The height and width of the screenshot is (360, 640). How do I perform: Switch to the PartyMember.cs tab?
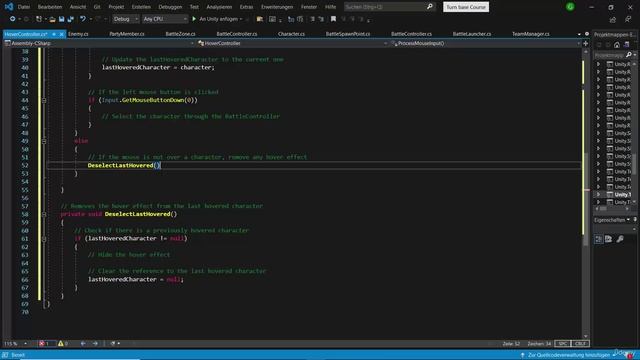127,34
